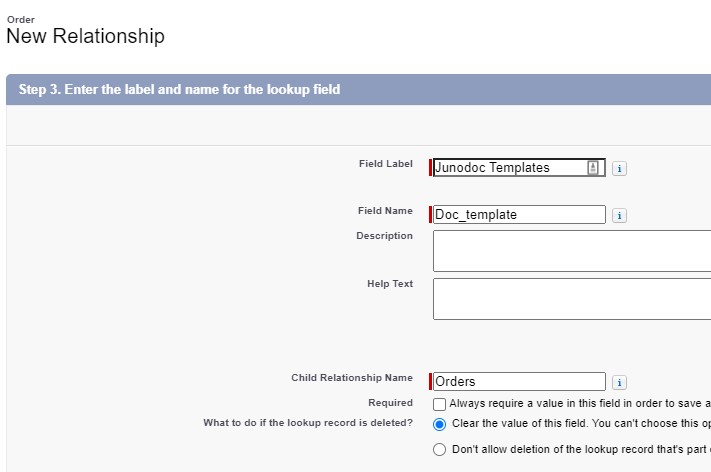Click inside the Help Text text area
Image resolution: width=711 pixels, height=472 pixels.
(572, 299)
